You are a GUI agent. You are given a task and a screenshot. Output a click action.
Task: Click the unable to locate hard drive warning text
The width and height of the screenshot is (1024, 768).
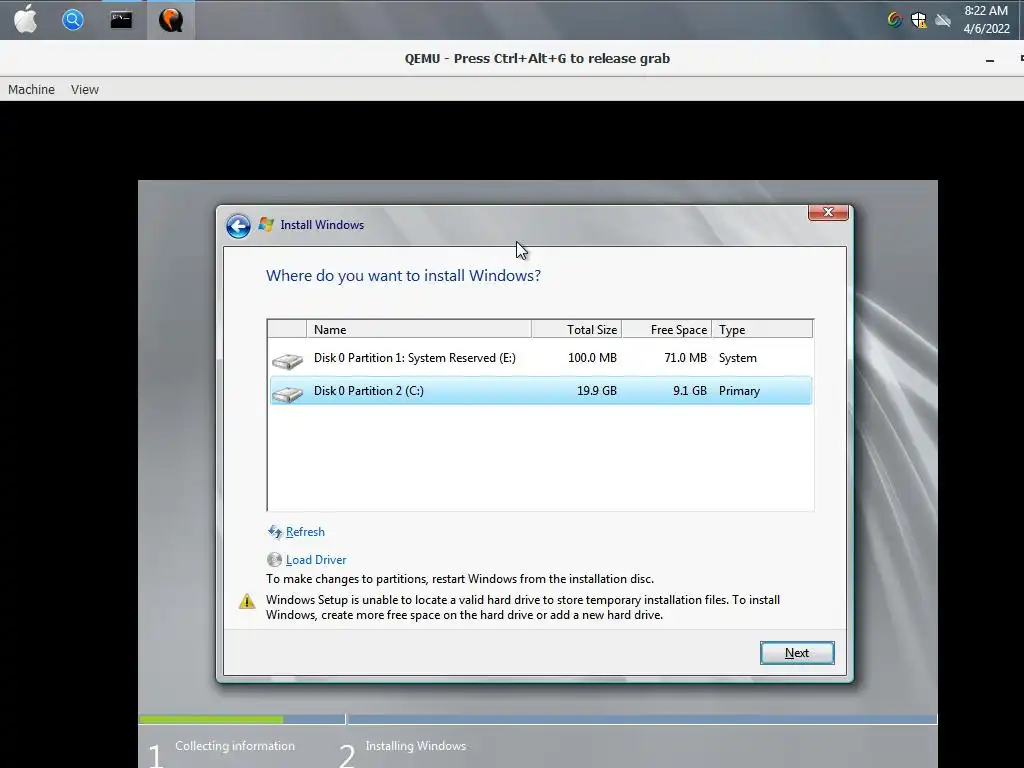click(522, 607)
